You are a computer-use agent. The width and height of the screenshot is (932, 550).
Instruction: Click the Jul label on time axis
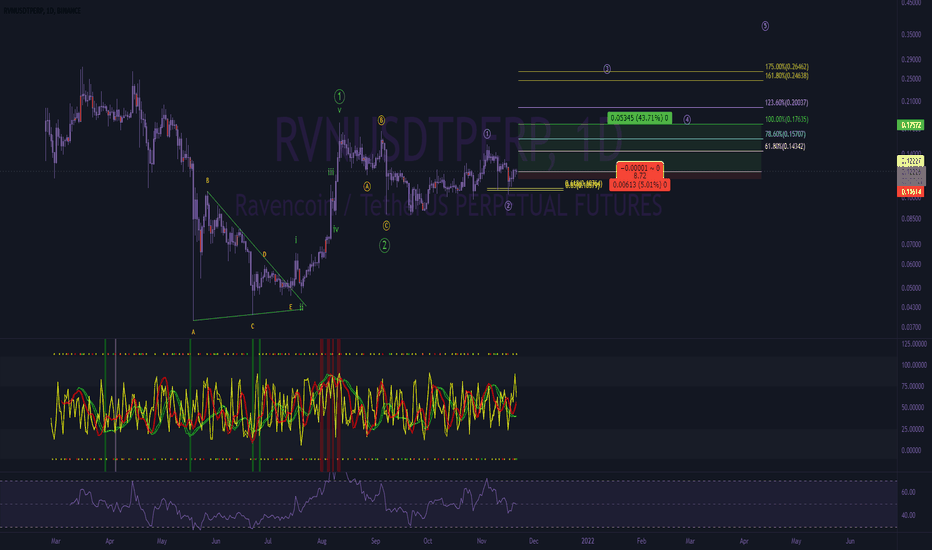coord(268,541)
